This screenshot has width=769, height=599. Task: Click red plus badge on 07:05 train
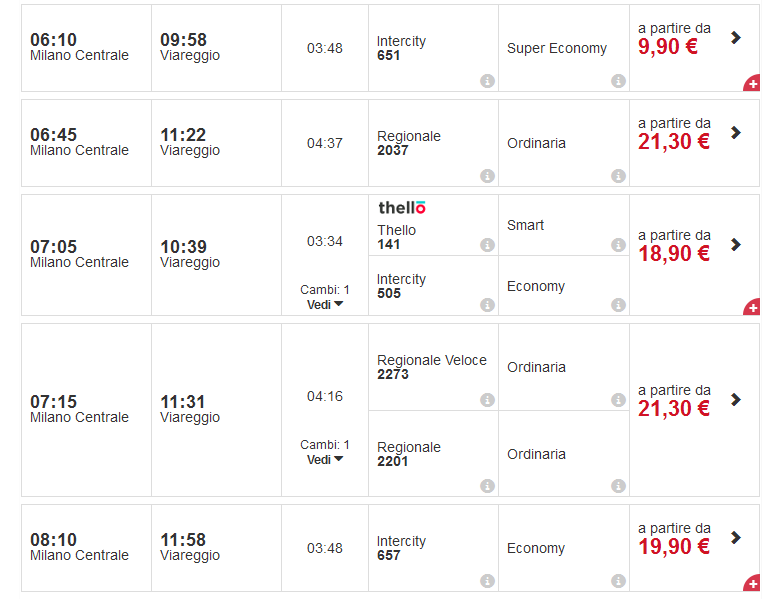752,308
